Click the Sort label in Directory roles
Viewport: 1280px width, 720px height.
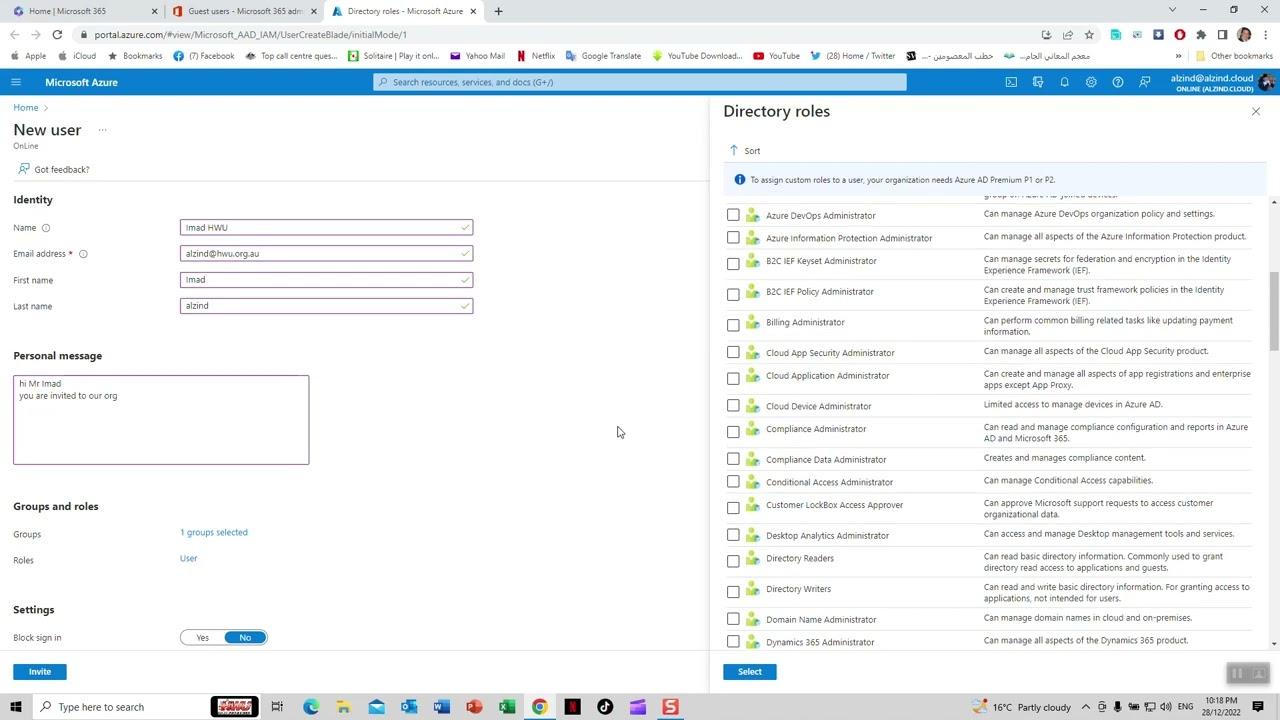click(752, 151)
